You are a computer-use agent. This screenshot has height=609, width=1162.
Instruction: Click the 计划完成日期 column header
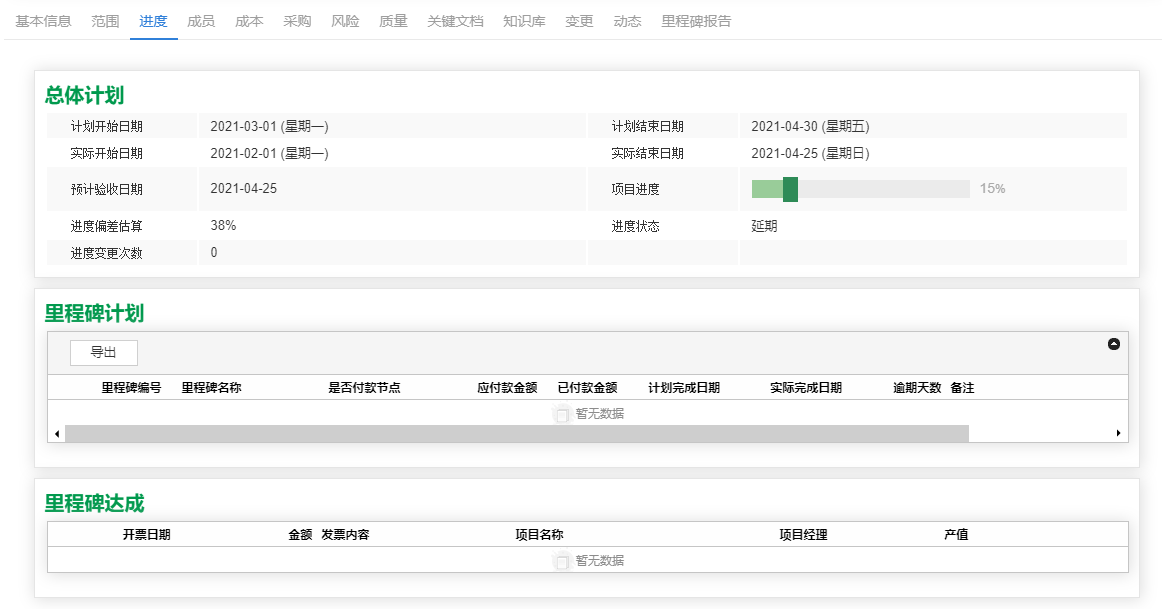click(x=684, y=388)
